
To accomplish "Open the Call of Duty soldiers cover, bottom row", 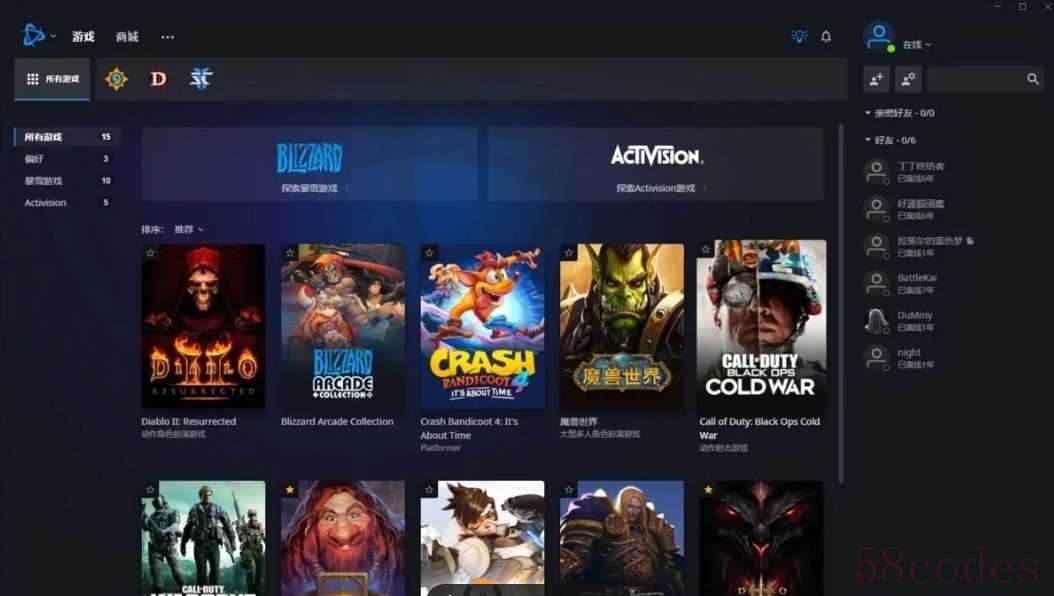I will (203, 538).
